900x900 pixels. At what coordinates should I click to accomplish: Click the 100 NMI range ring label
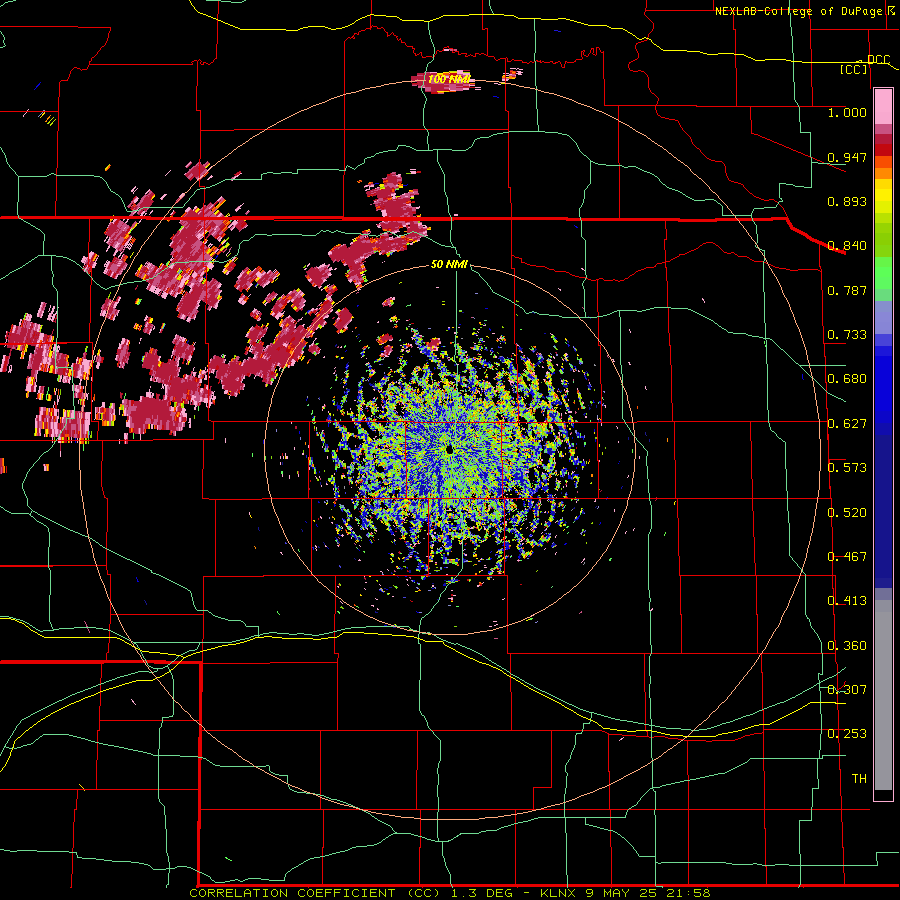point(449,79)
